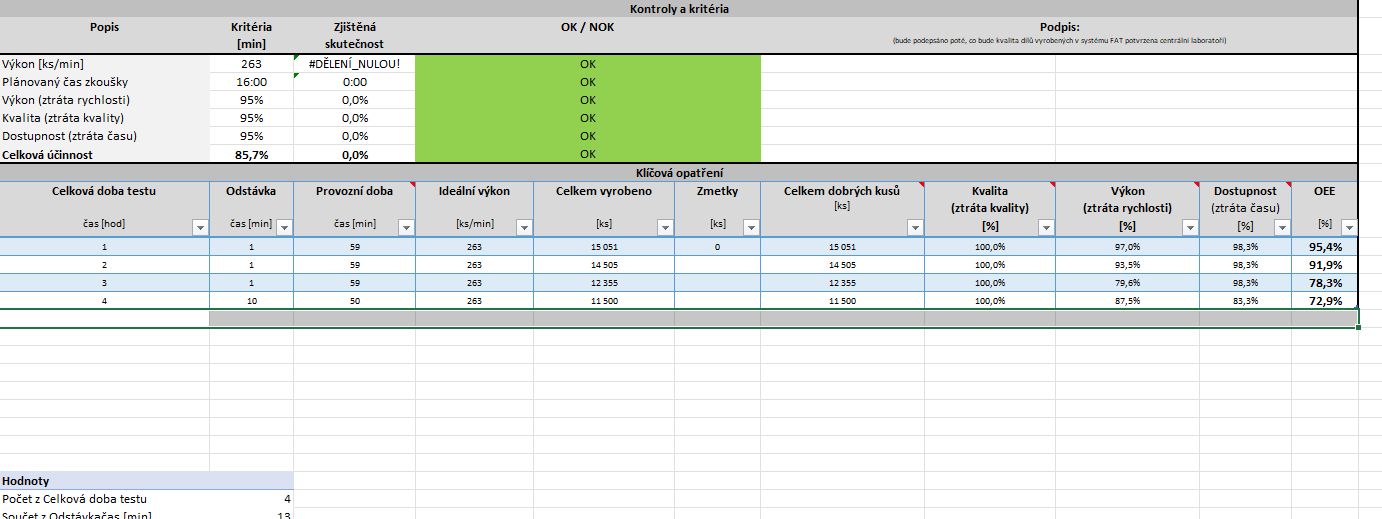
Task: Expand the Dostupnost column filter arrow
Action: pos(1281,228)
